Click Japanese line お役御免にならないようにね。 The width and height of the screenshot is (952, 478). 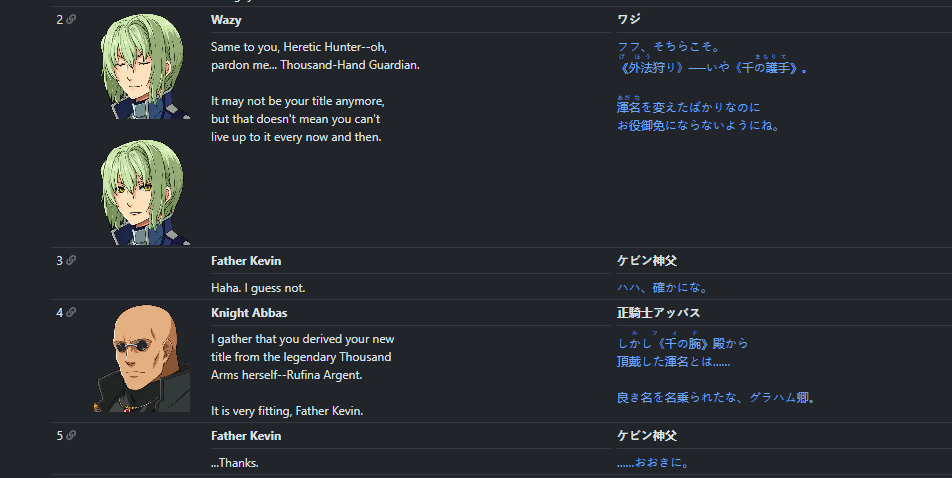698,126
